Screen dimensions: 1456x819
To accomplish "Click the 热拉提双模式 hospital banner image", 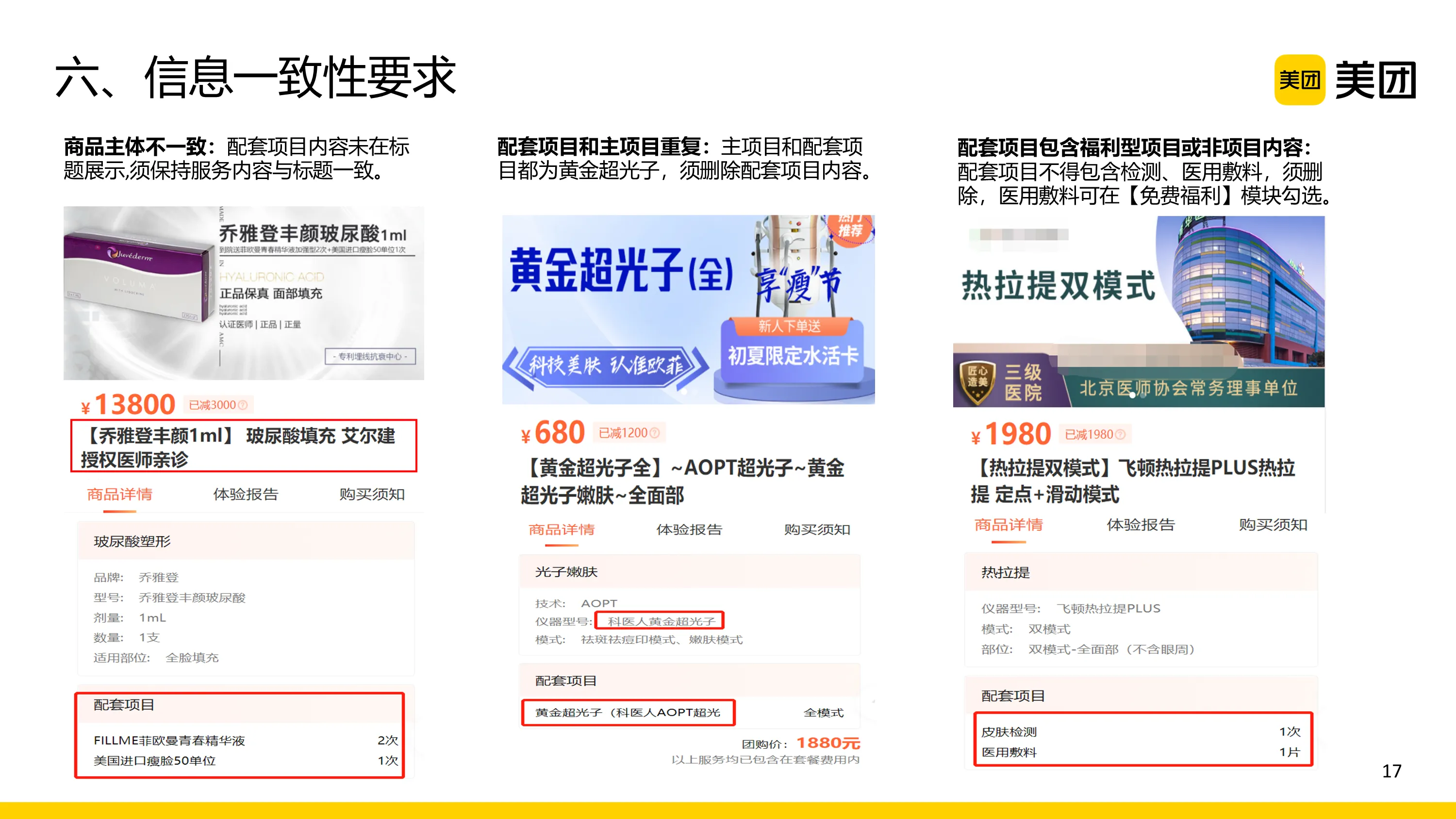I will [1138, 311].
